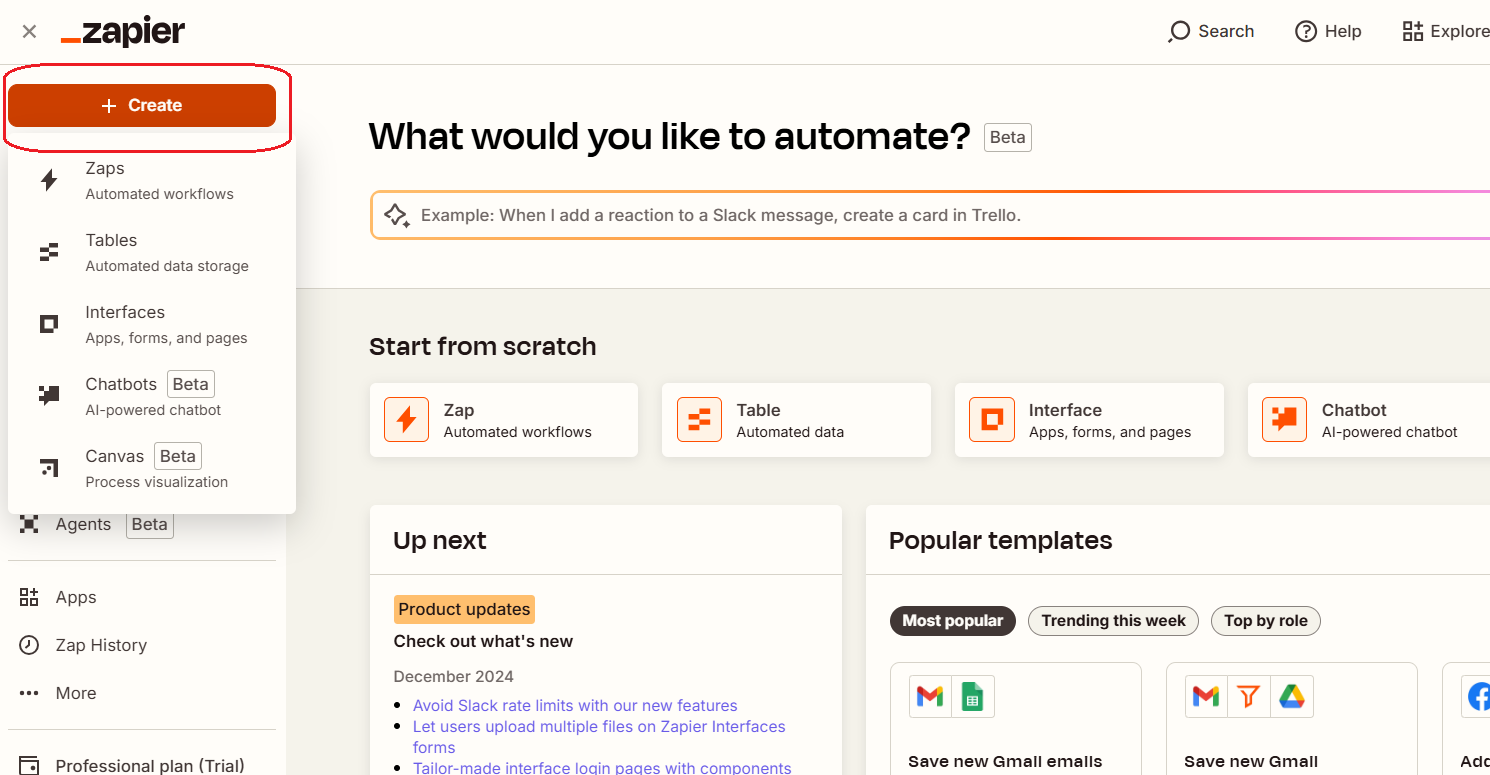Open Tailor-made interface login pages link

click(x=602, y=767)
